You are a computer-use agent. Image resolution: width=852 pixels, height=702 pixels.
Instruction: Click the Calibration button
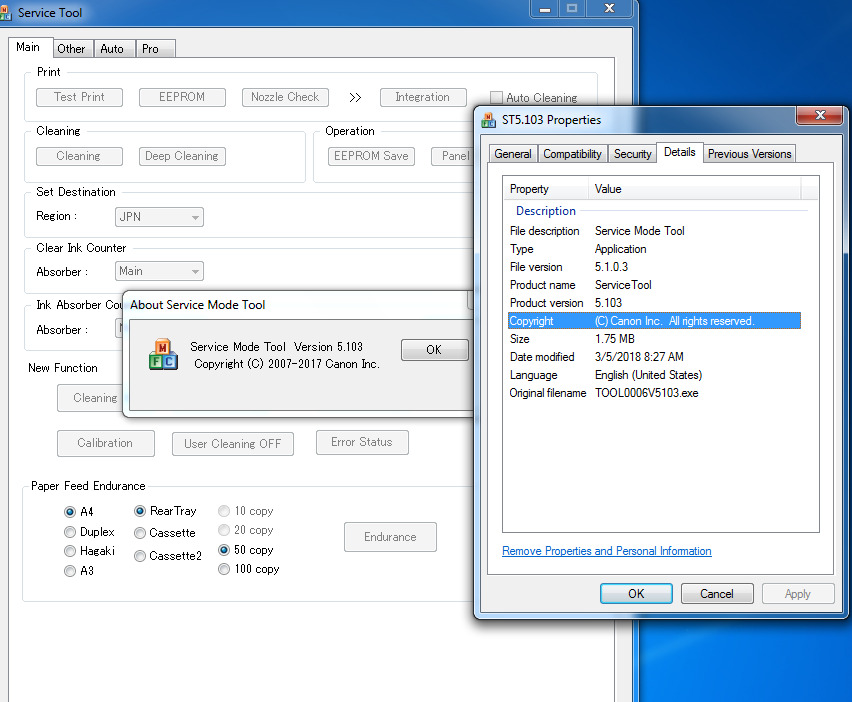[105, 443]
